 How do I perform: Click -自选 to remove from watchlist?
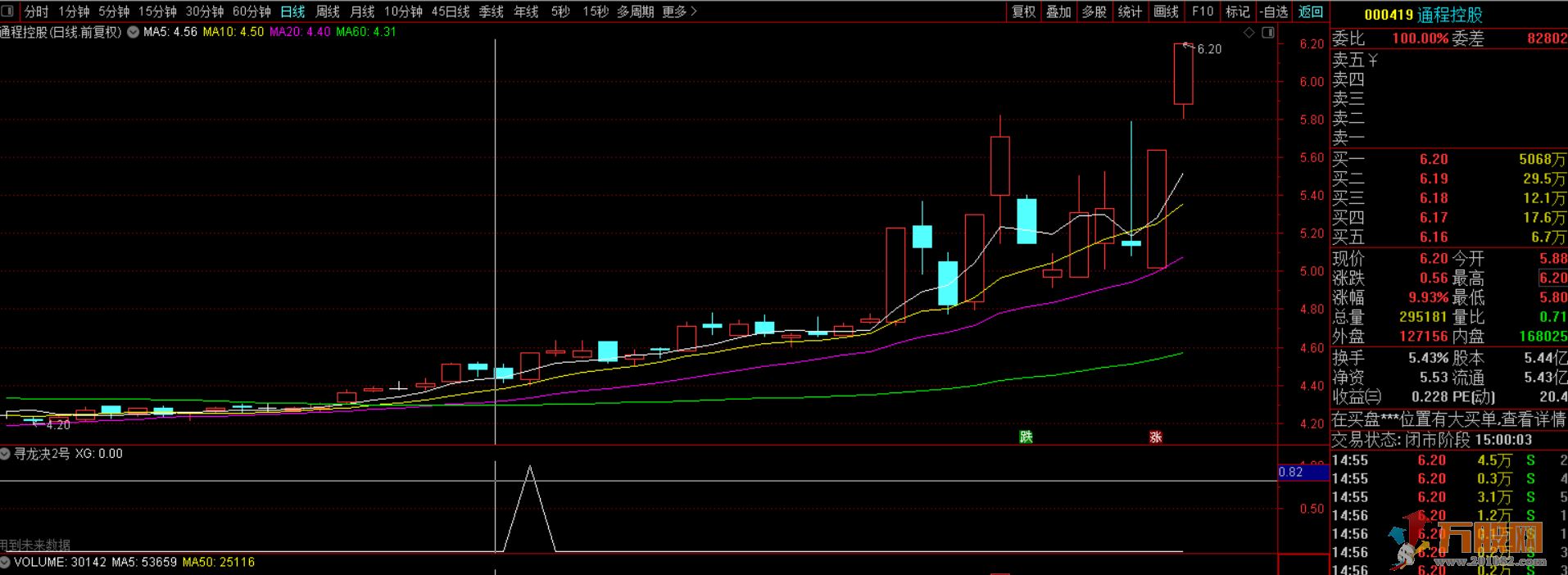point(1274,11)
